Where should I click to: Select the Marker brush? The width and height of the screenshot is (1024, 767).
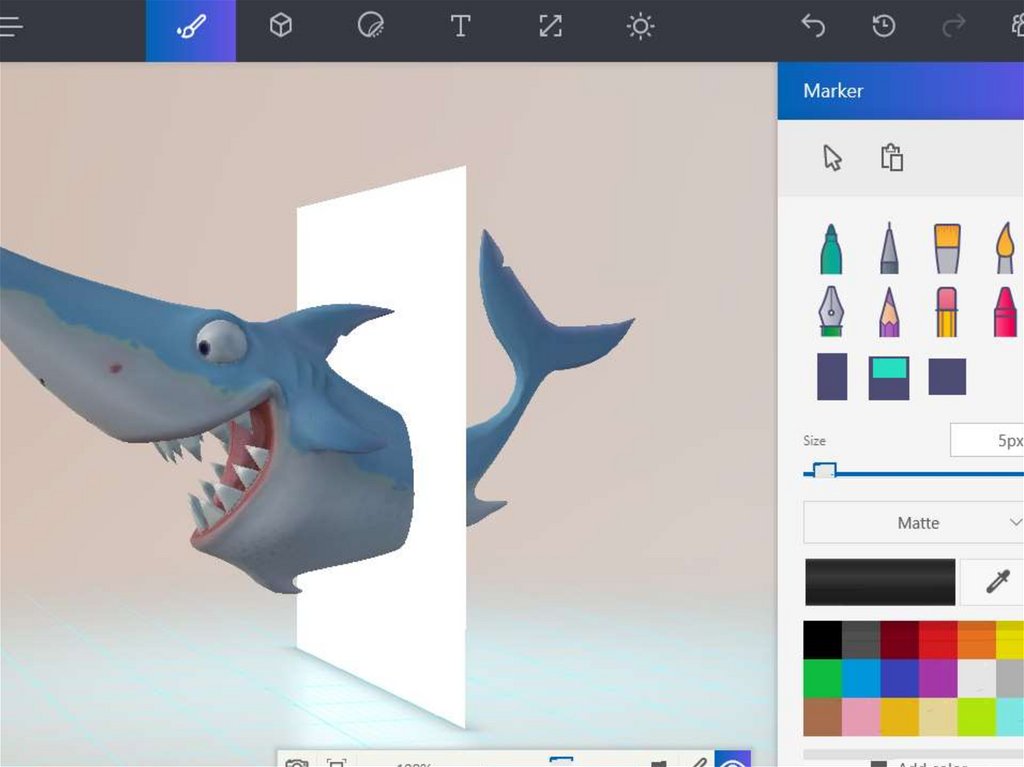(x=831, y=249)
